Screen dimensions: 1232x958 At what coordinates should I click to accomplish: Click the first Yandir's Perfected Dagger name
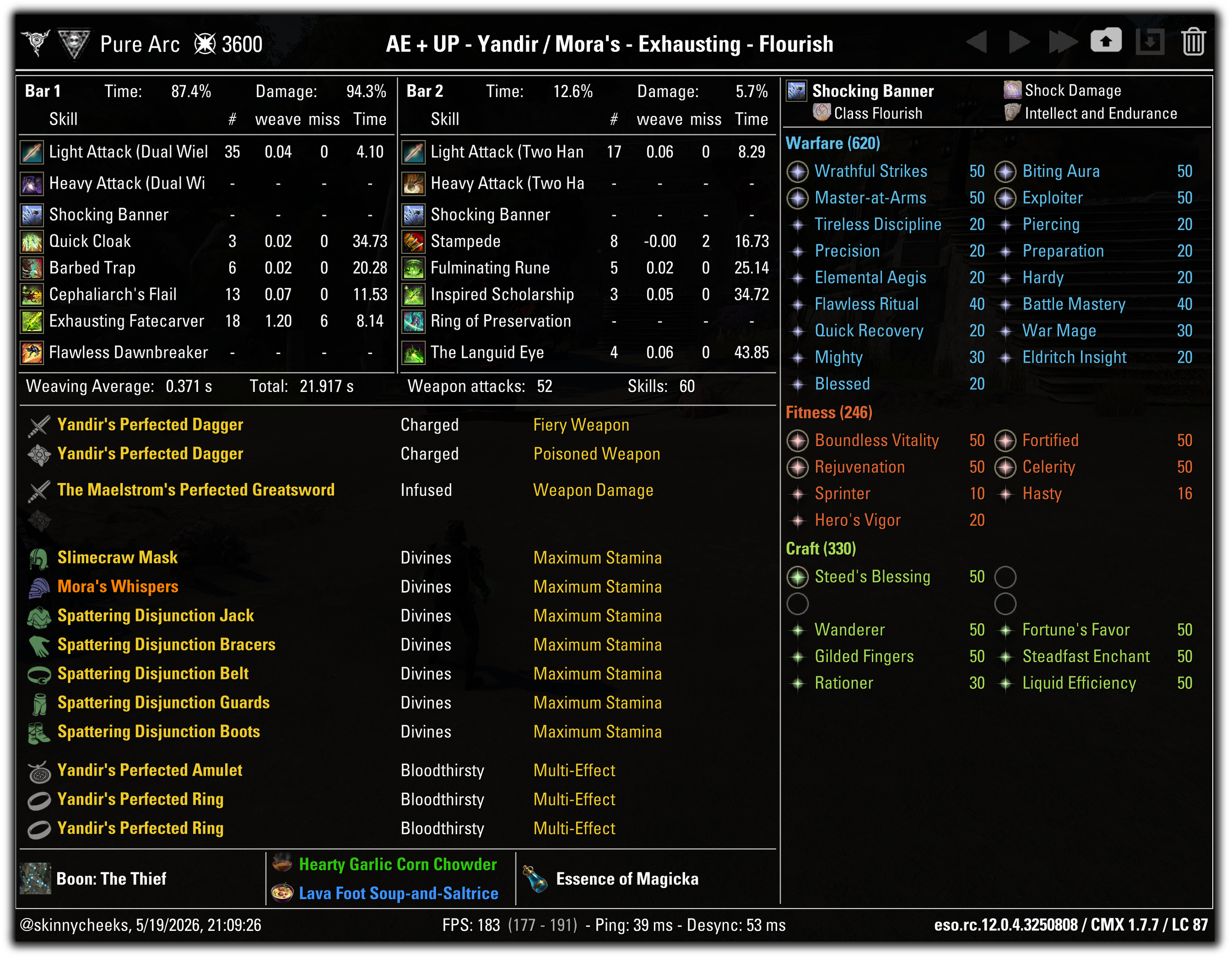150,425
